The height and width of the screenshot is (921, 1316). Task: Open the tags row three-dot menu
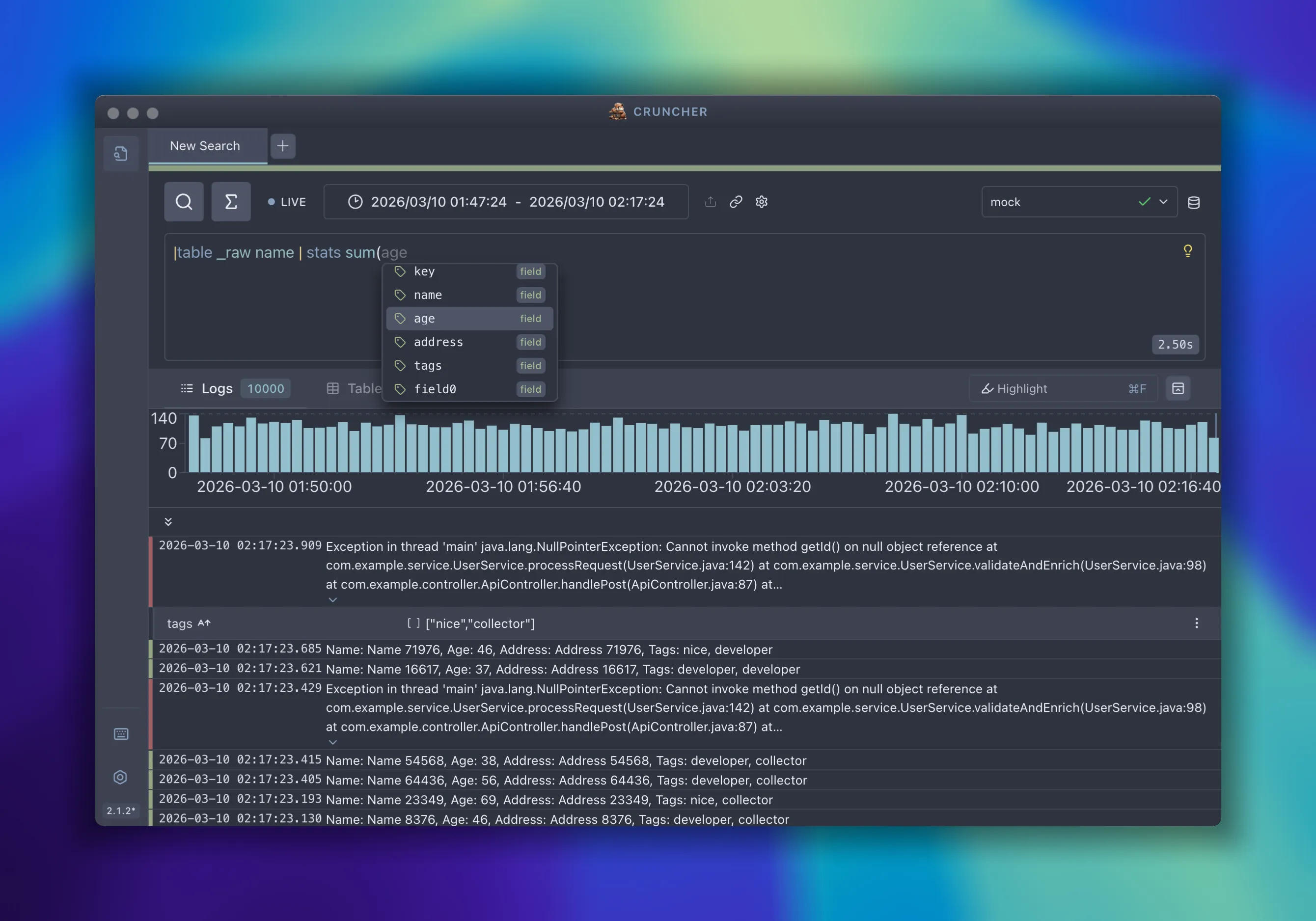pos(1197,623)
